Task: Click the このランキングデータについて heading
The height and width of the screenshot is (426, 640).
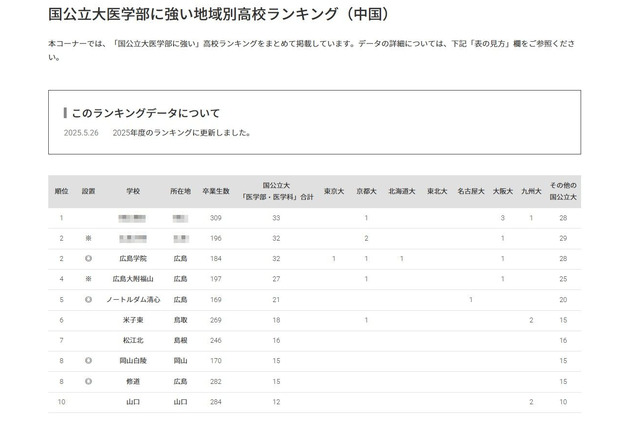Action: (x=144, y=113)
